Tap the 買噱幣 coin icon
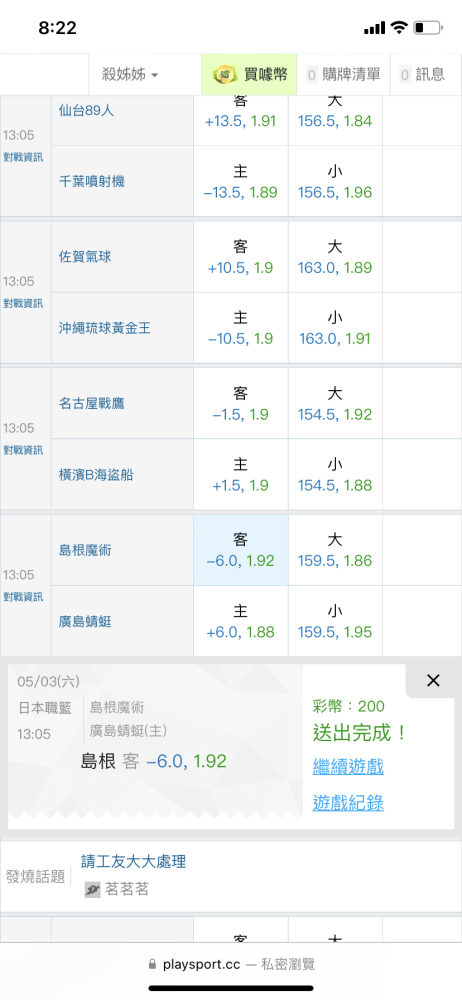This screenshot has width=462, height=1000. (x=223, y=75)
